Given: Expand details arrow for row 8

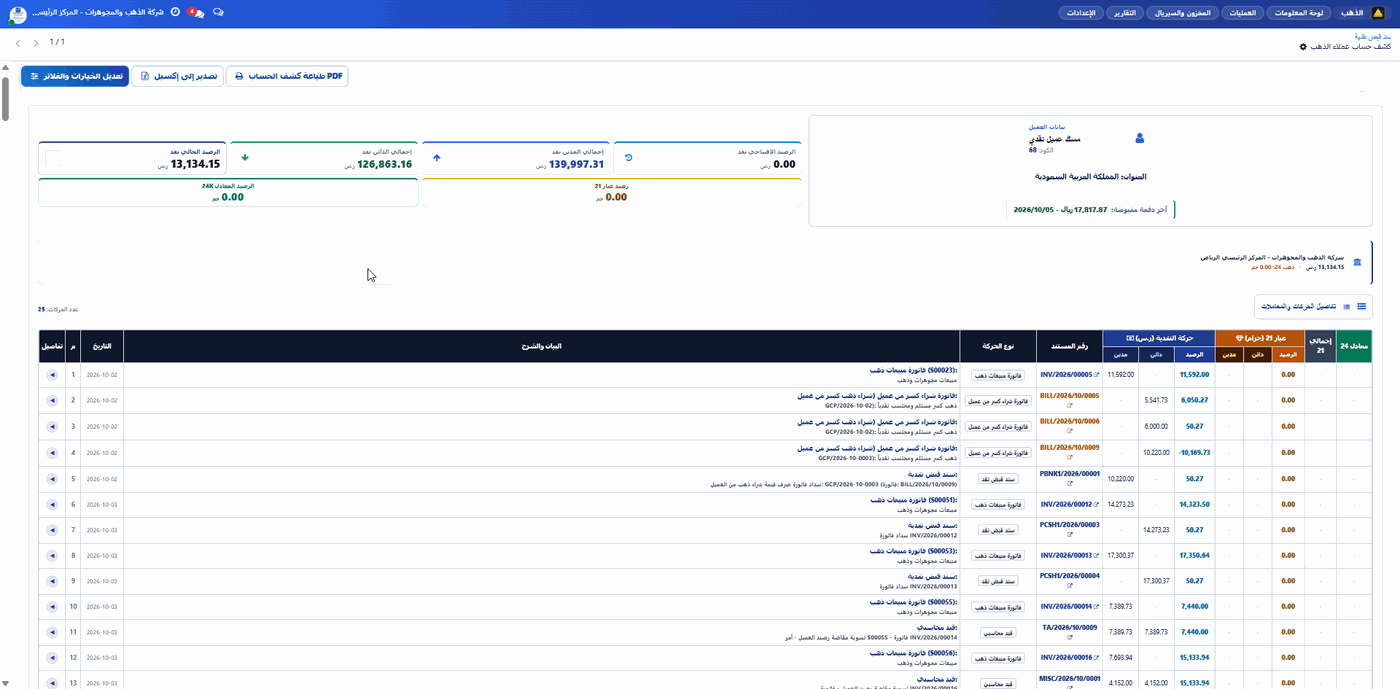Looking at the screenshot, I should 52,555.
